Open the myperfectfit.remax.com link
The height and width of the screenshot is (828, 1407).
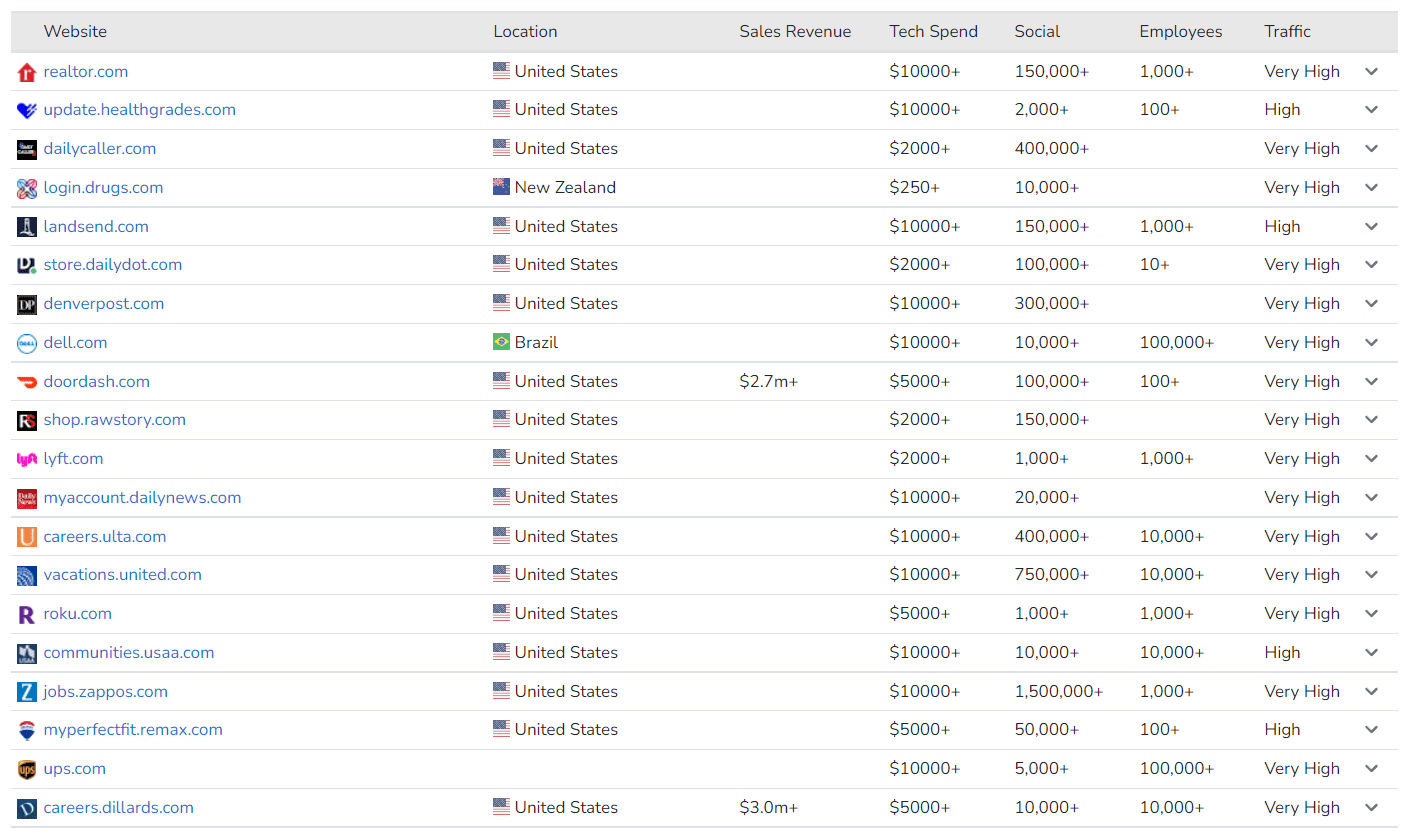[x=133, y=730]
